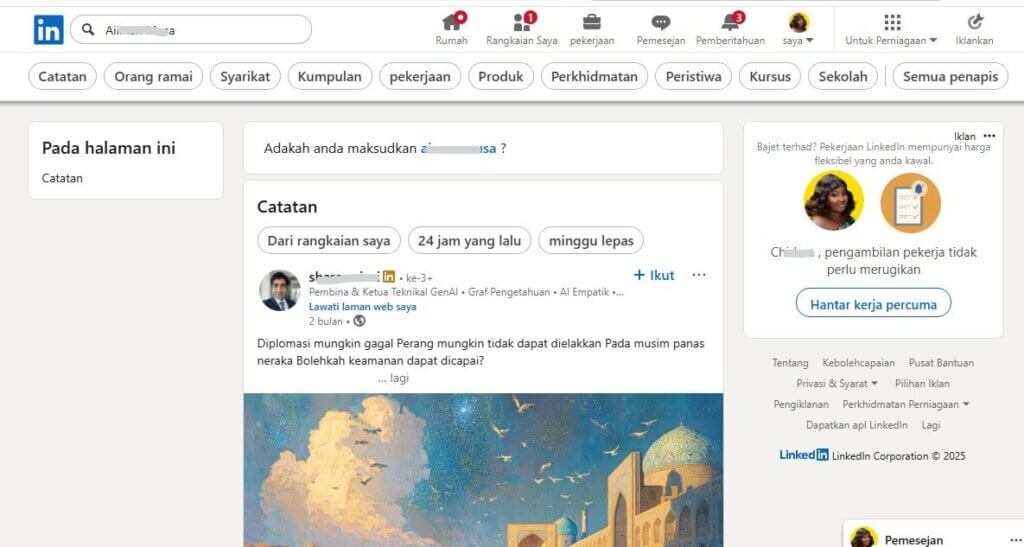Image resolution: width=1024 pixels, height=547 pixels.
Task: Open Pemesejan chat bubble icon
Action: 661,23
